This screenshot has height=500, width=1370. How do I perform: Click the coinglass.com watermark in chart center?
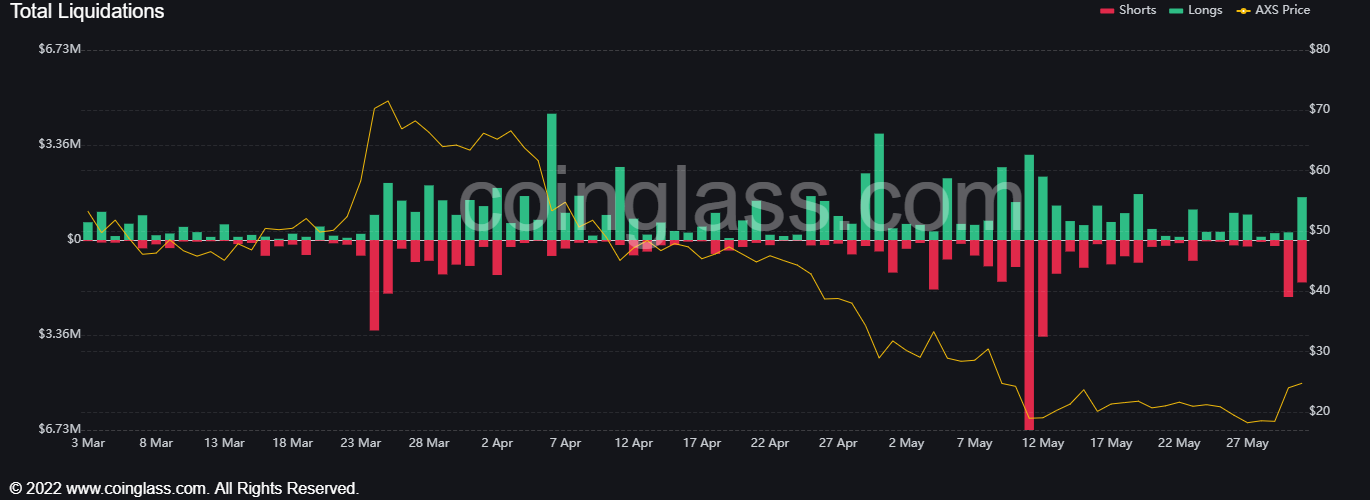click(x=700, y=205)
